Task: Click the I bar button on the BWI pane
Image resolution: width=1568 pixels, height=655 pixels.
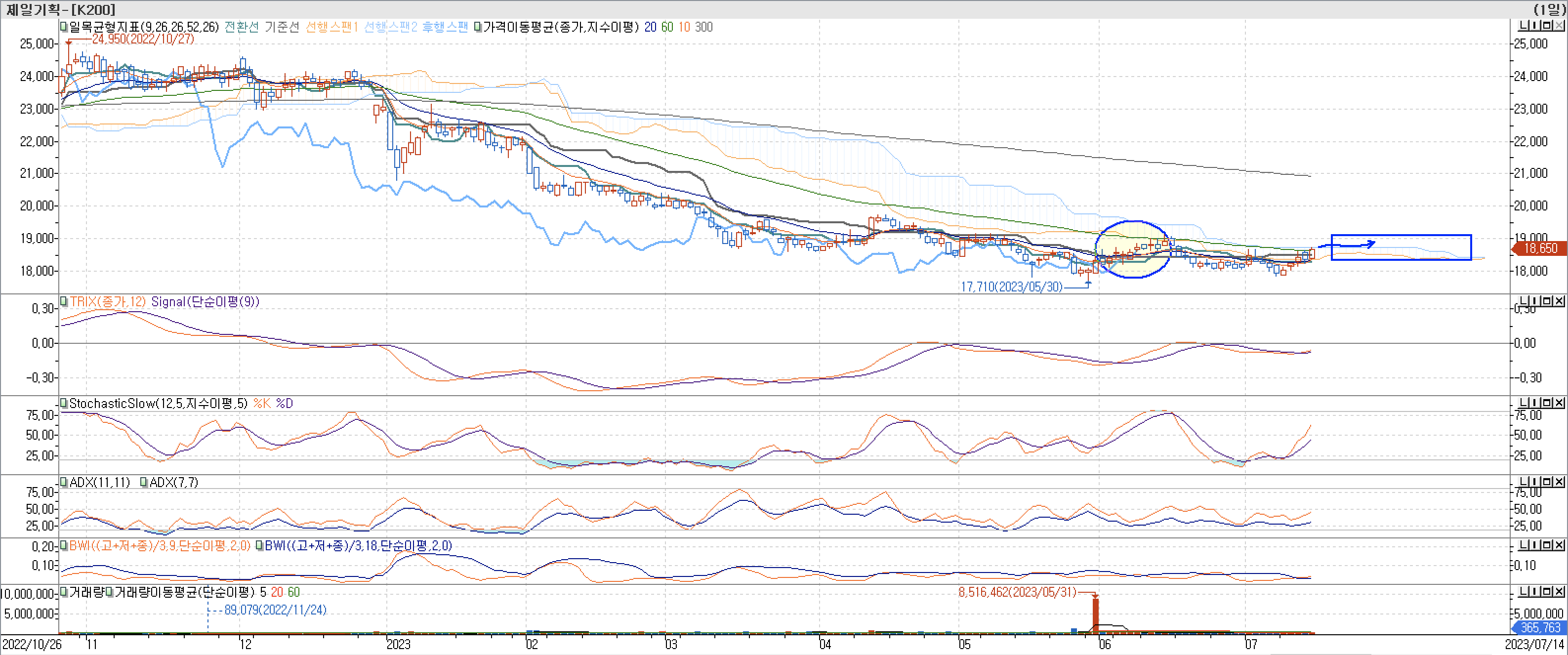Action: (1534, 545)
